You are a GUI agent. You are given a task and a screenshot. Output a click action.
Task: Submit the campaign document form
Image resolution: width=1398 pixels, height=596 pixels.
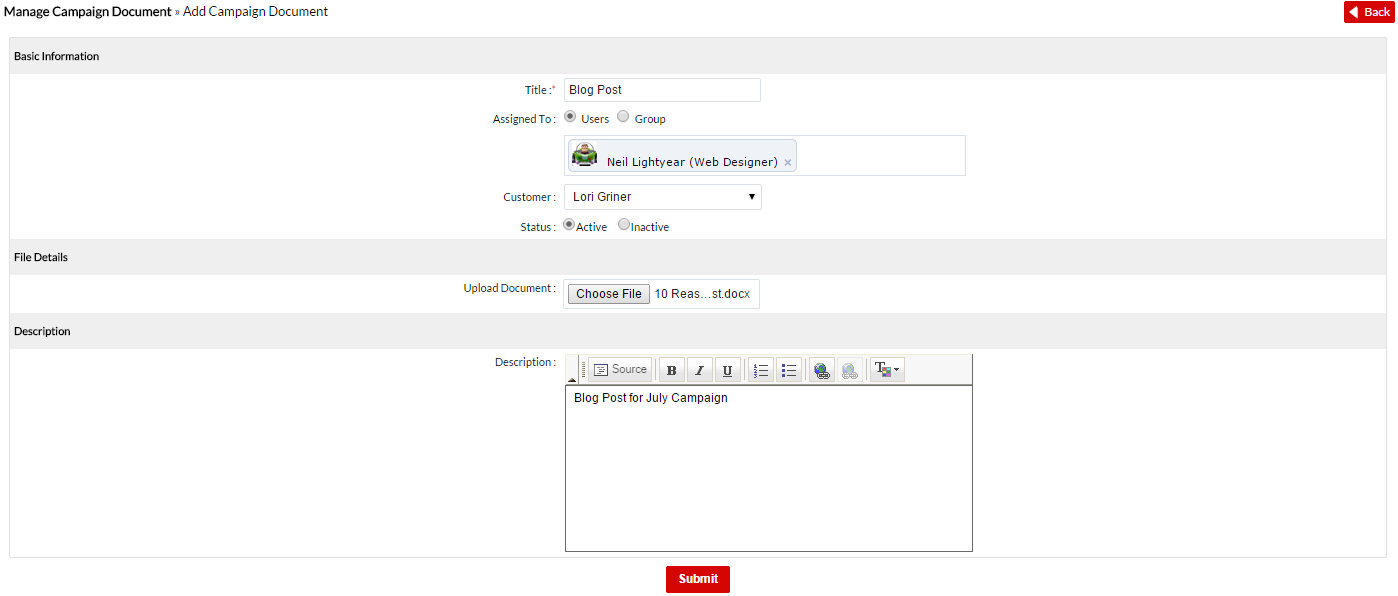[x=698, y=579]
